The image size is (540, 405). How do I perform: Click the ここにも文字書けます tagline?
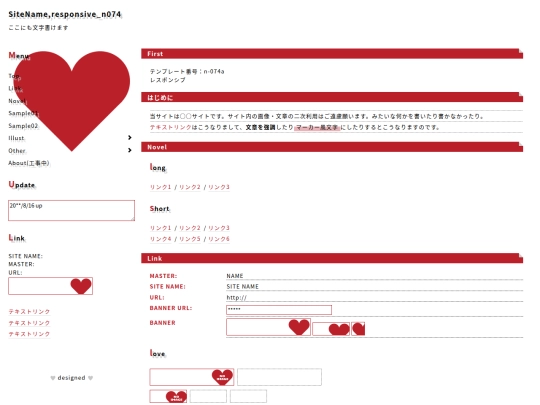(x=38, y=28)
